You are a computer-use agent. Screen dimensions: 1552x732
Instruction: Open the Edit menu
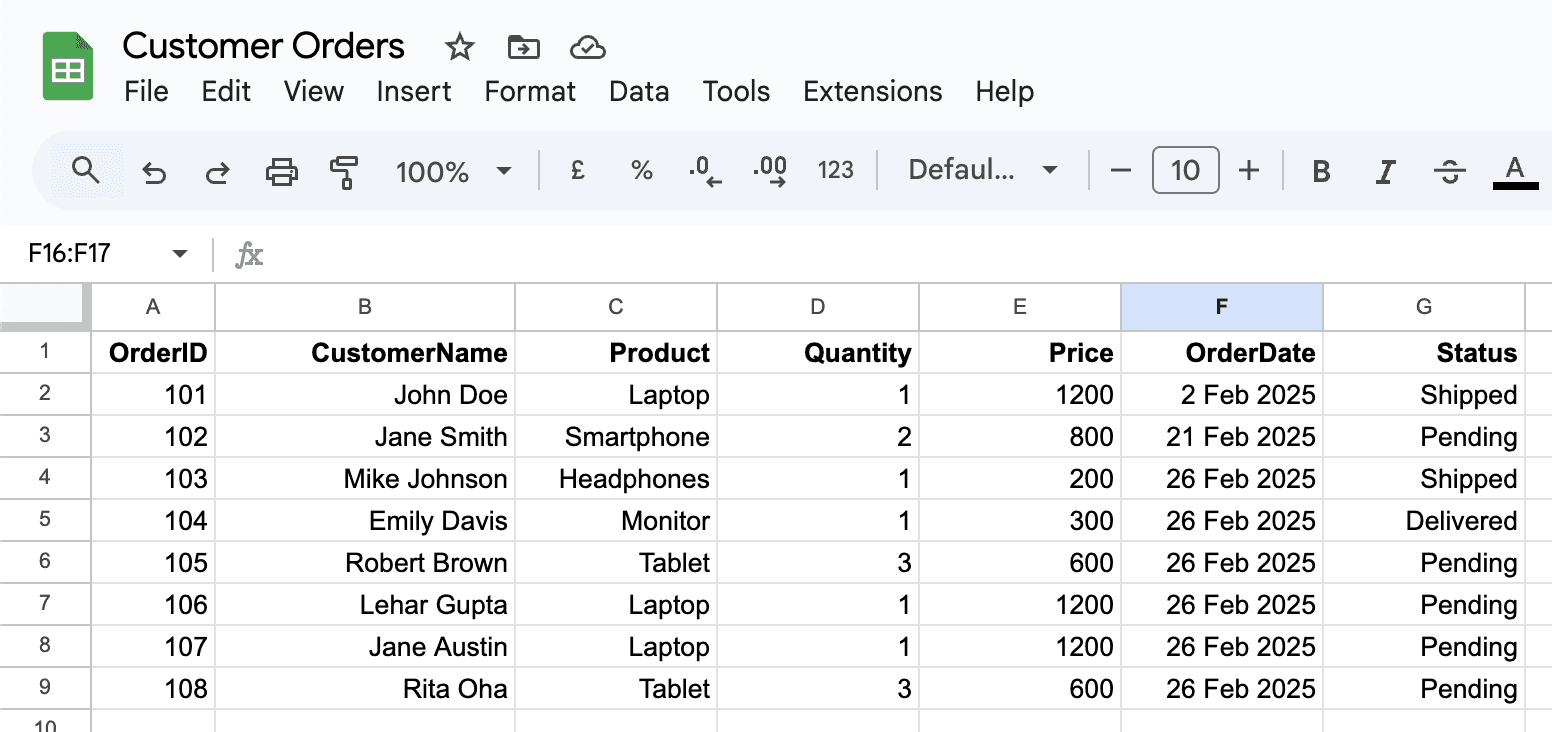(x=226, y=92)
